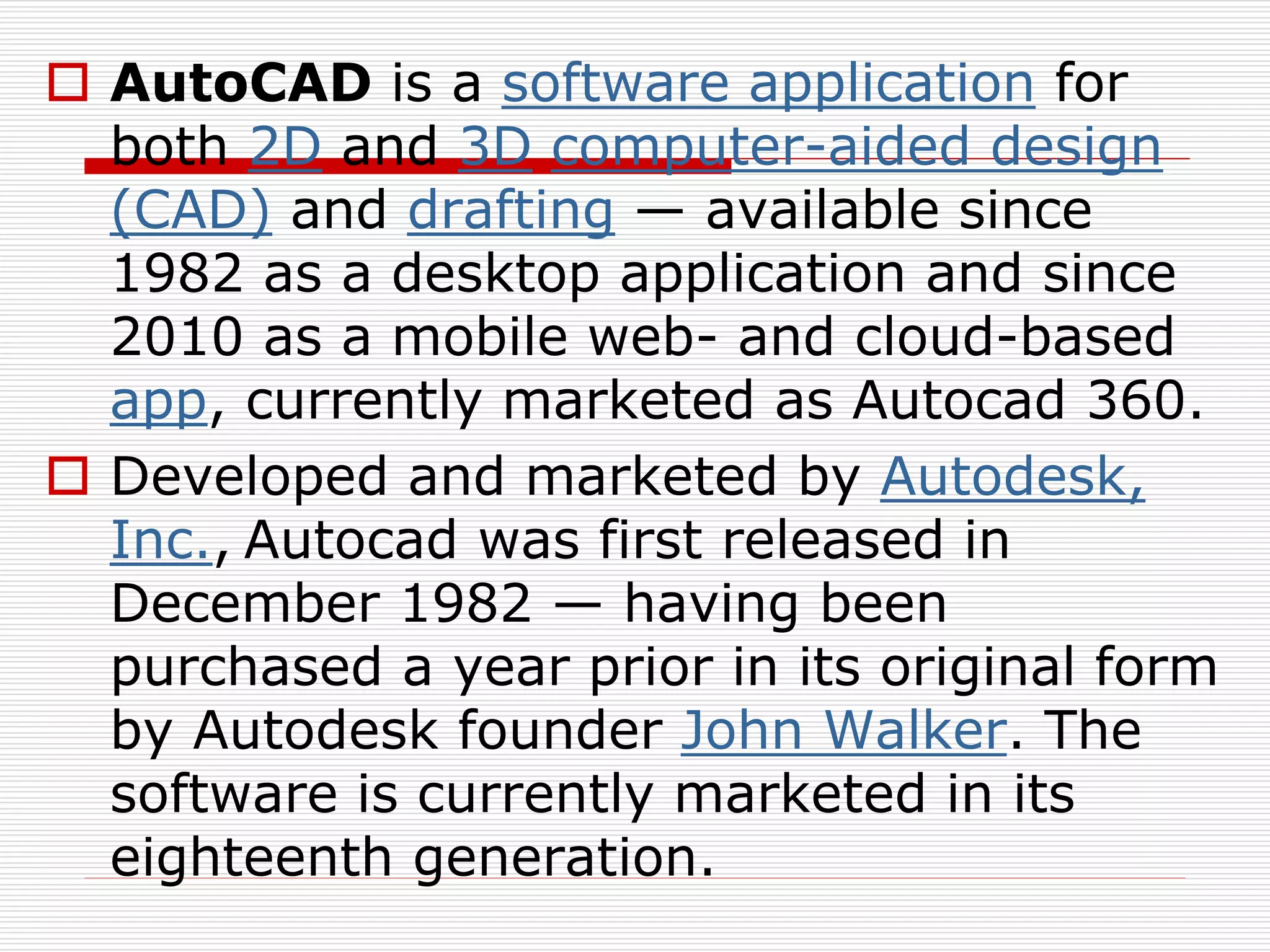Open the 'software application' hyperlink
Viewport: 1270px width, 952px height.
pyautogui.click(x=768, y=84)
